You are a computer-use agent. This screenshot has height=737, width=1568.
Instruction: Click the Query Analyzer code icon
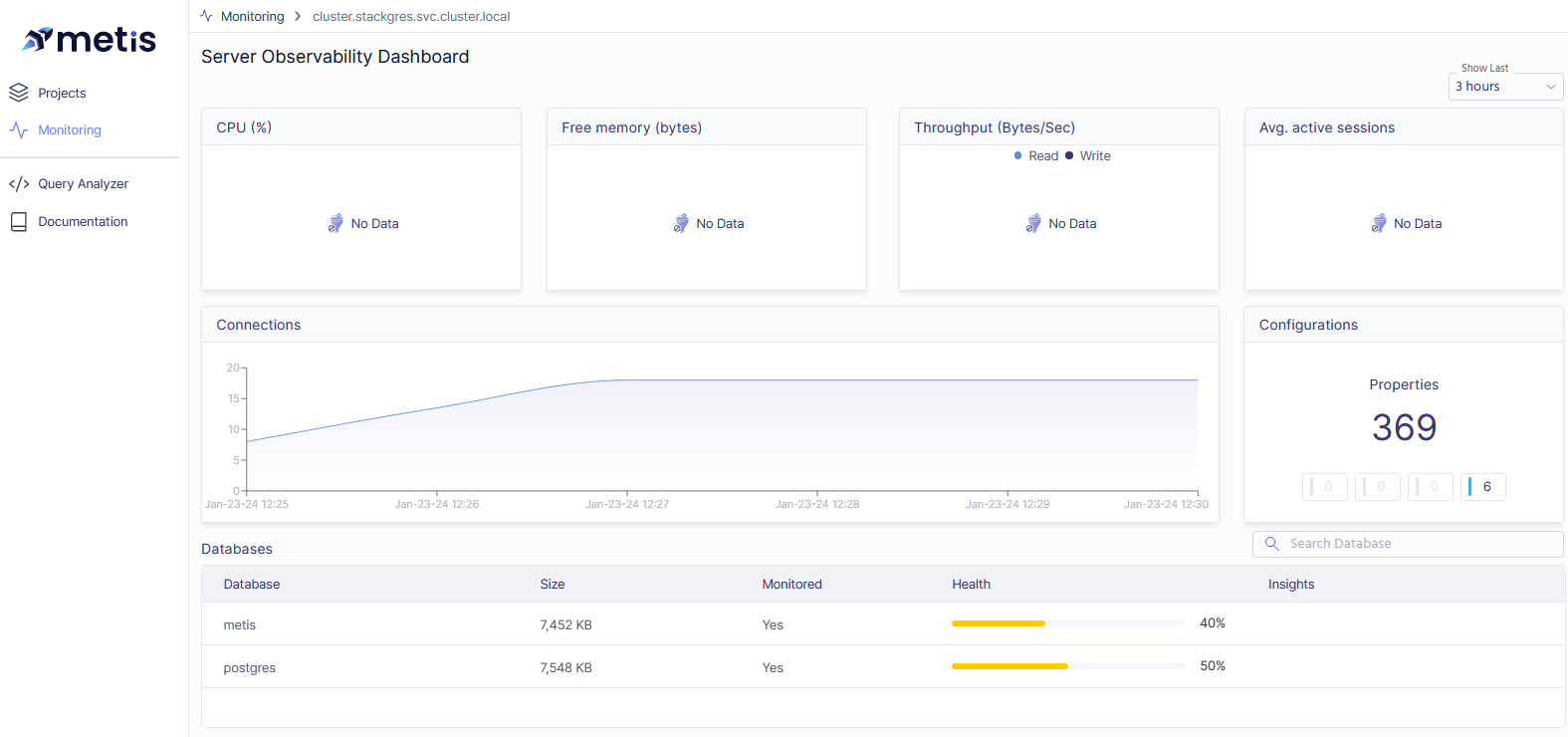[19, 184]
